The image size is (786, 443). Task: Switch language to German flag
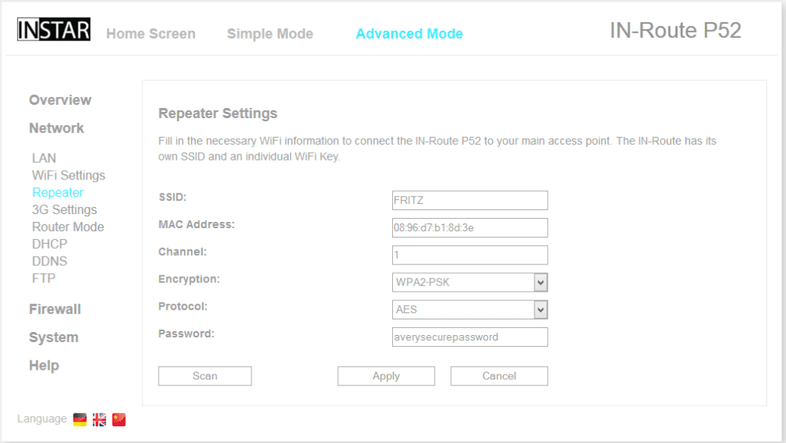[x=80, y=420]
